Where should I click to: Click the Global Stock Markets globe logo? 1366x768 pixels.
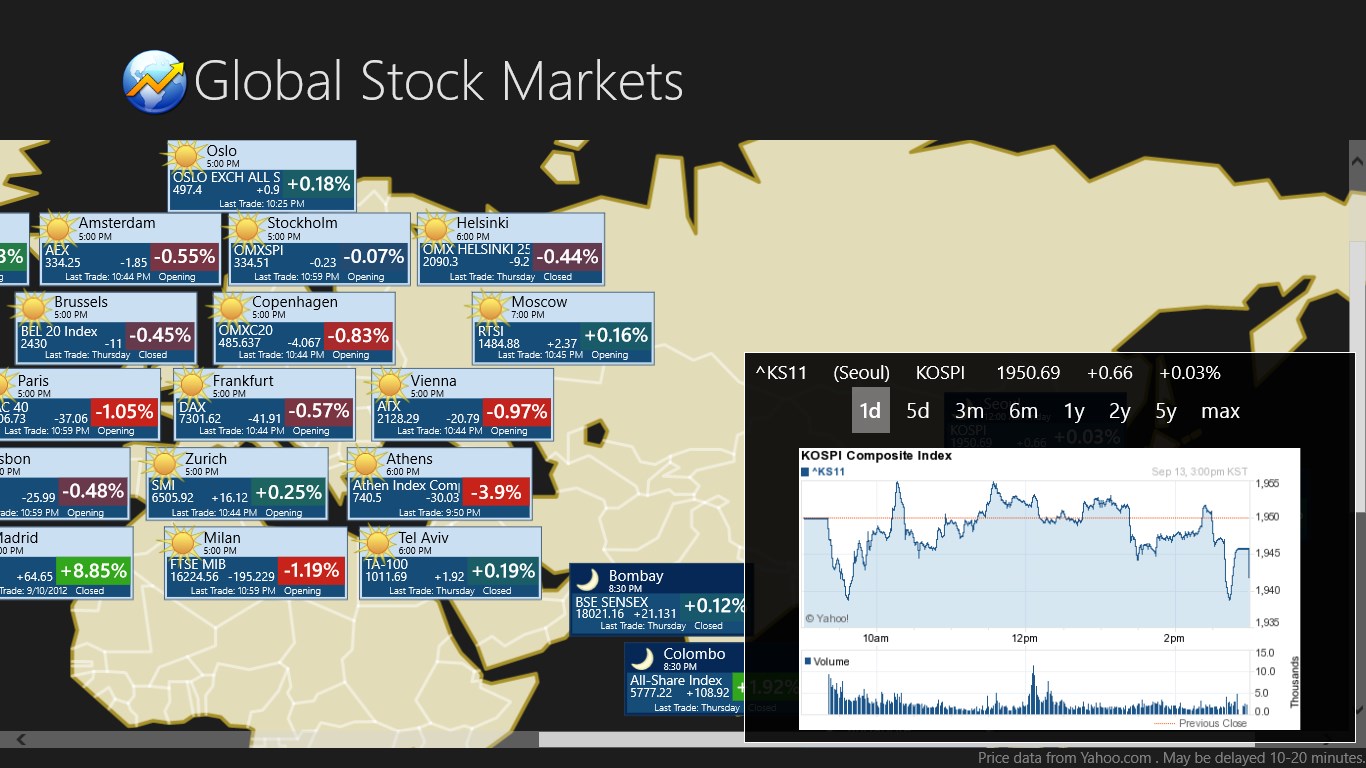click(154, 82)
